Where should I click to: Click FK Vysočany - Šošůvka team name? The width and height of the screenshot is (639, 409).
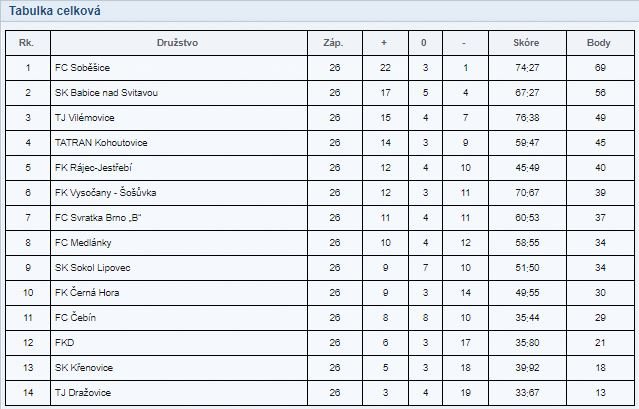[x=106, y=193]
